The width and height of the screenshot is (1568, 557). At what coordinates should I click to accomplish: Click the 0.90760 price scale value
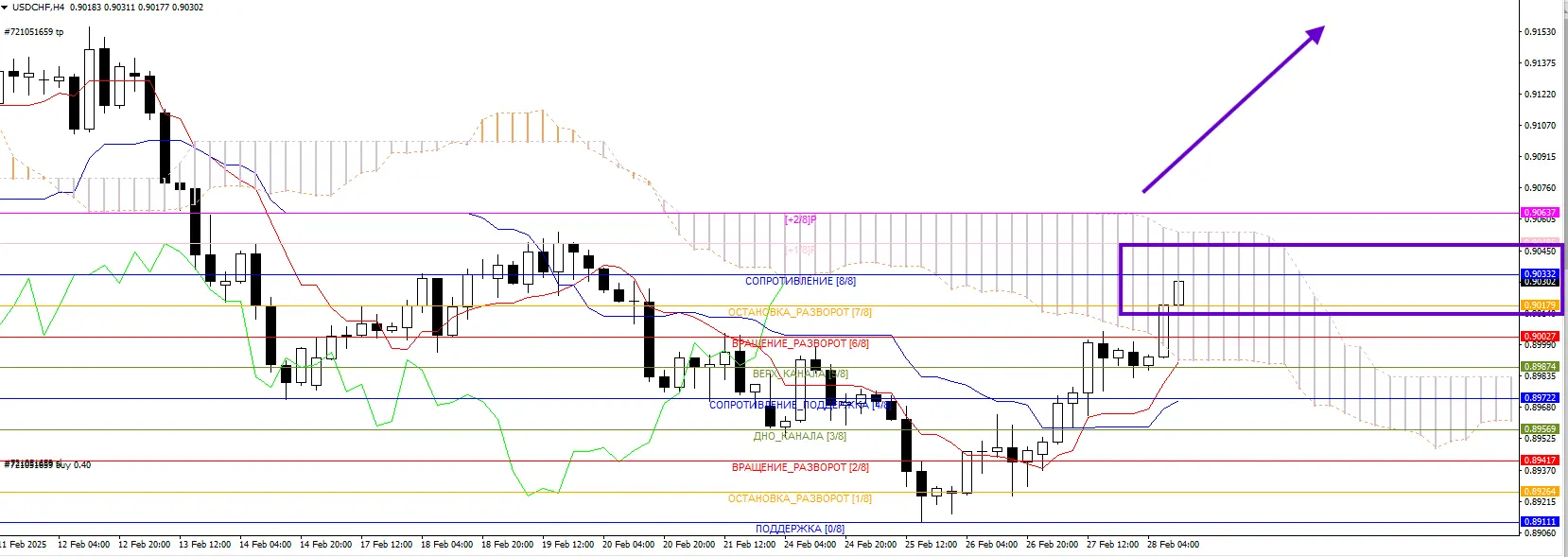tap(1541, 188)
